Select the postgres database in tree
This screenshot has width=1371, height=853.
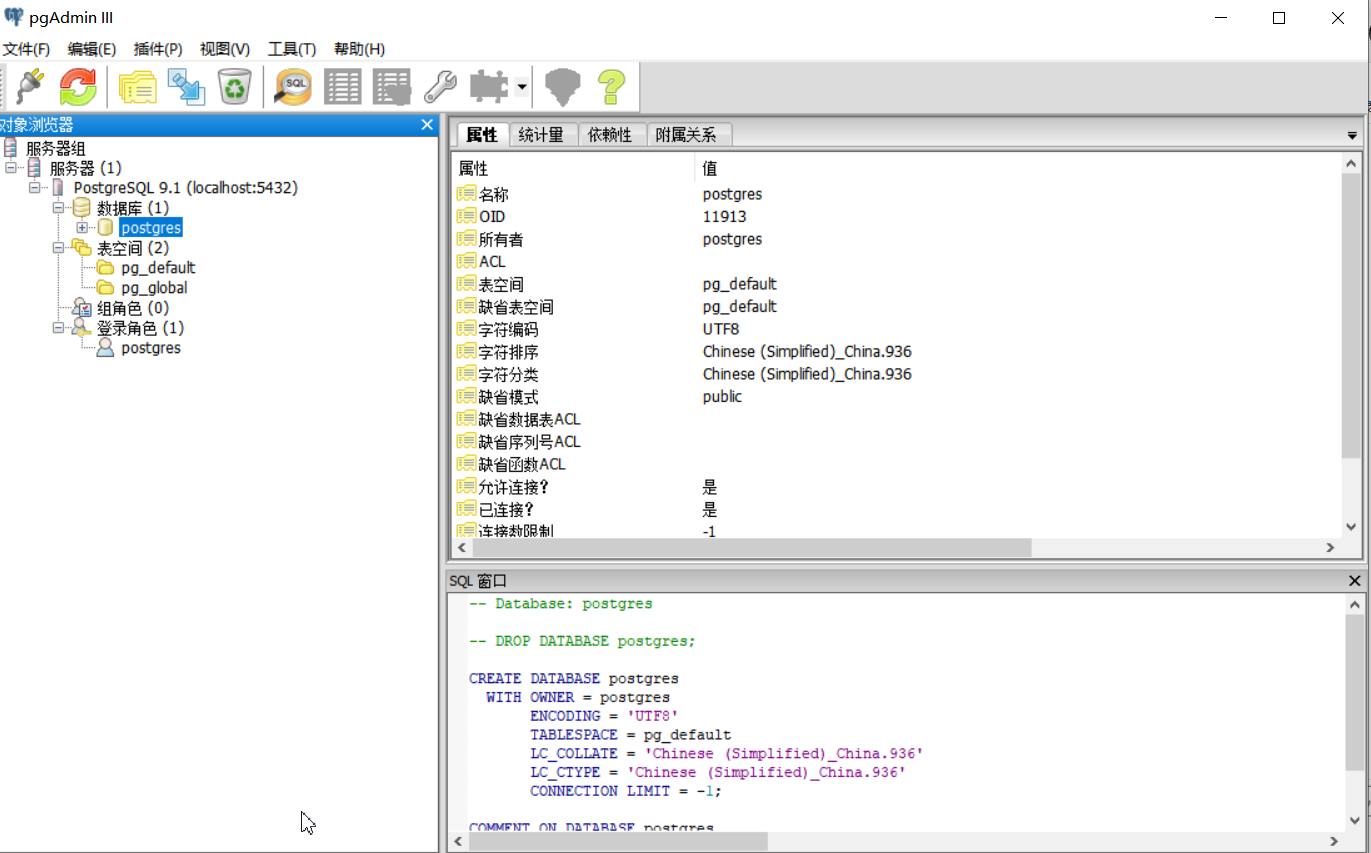[x=151, y=228]
